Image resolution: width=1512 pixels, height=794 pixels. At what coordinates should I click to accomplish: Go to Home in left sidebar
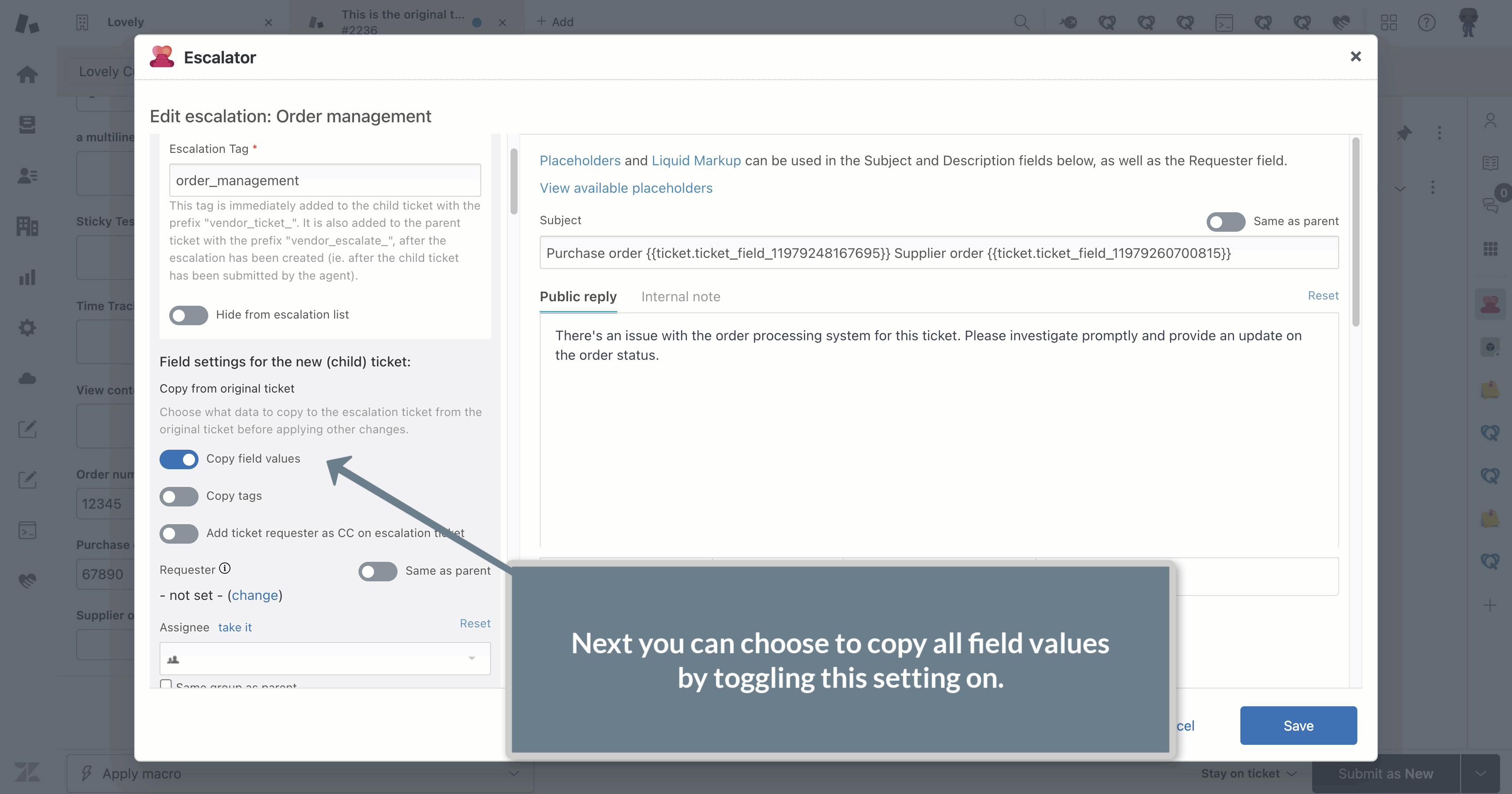click(x=27, y=74)
